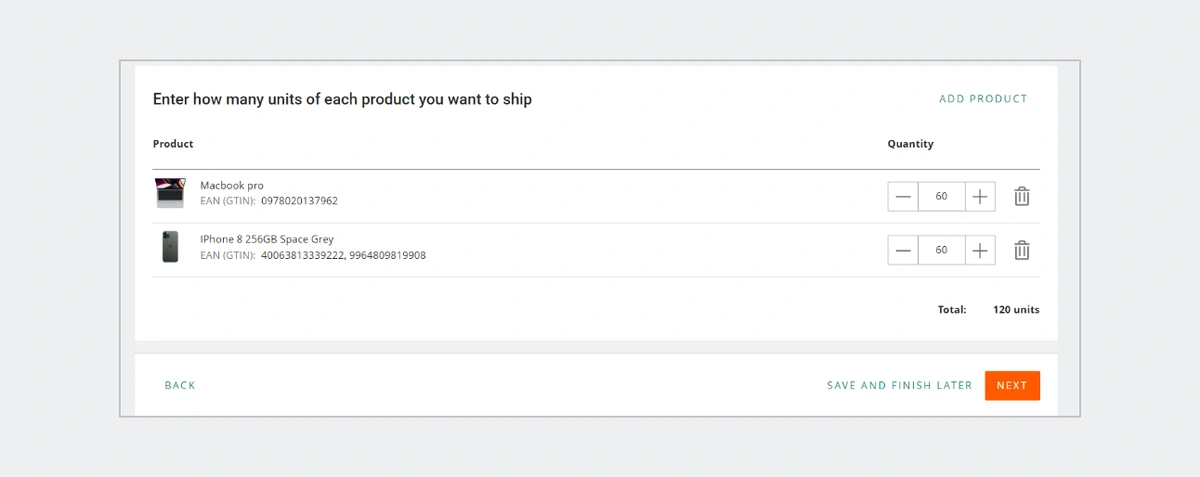This screenshot has width=1200, height=477.
Task: Click the Quantity column header
Action: click(910, 144)
